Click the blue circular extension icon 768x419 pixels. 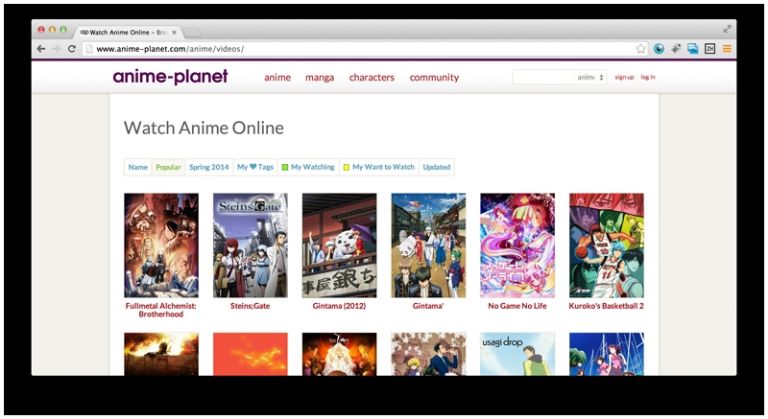click(x=659, y=48)
